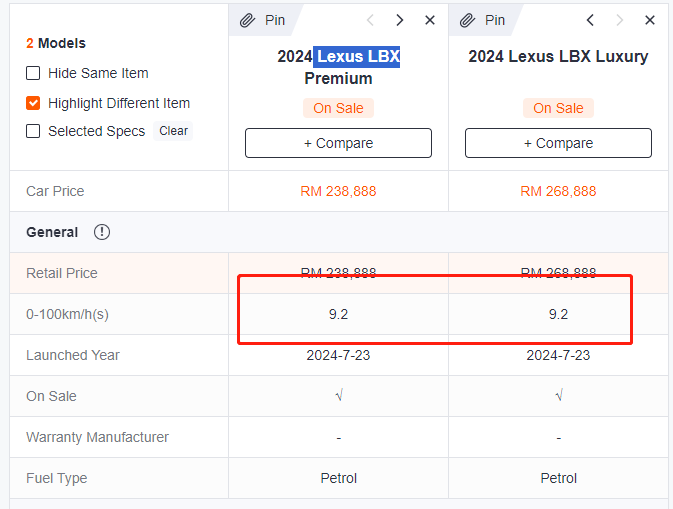The height and width of the screenshot is (509, 673).
Task: Click the On Sale checkmark for LBX Luxury
Action: click(x=559, y=395)
